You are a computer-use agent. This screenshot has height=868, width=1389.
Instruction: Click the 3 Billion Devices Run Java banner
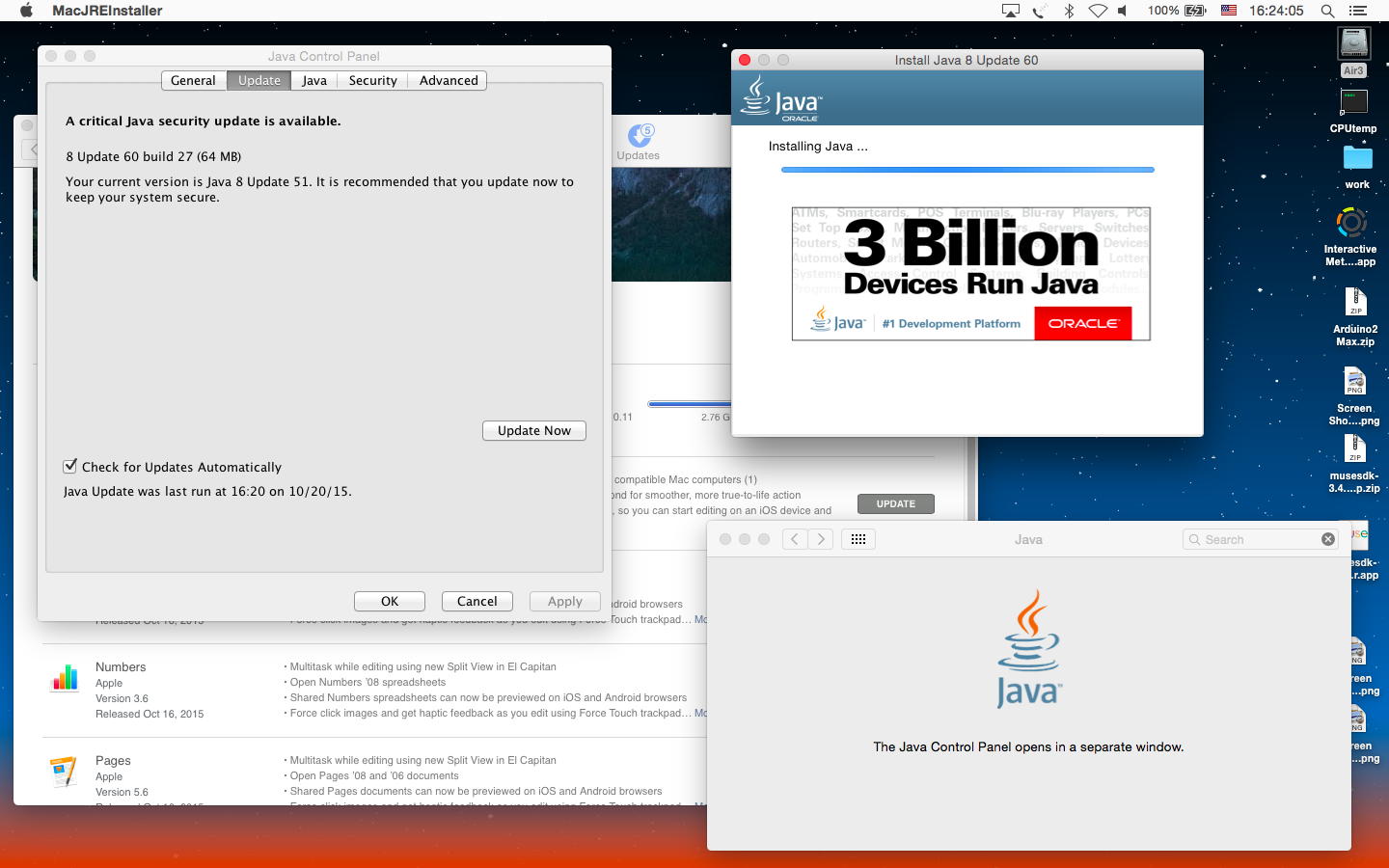pyautogui.click(x=971, y=274)
